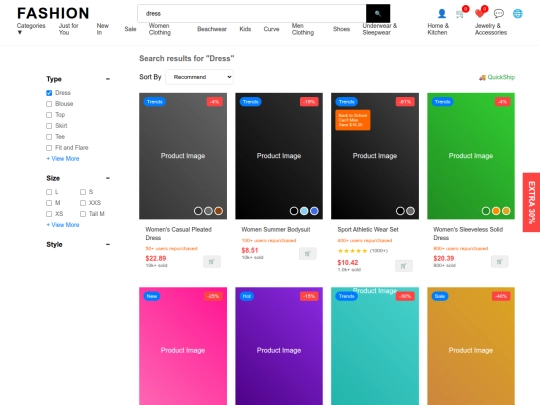Check the Skirt type filter
The width and height of the screenshot is (540, 405).
(49, 126)
